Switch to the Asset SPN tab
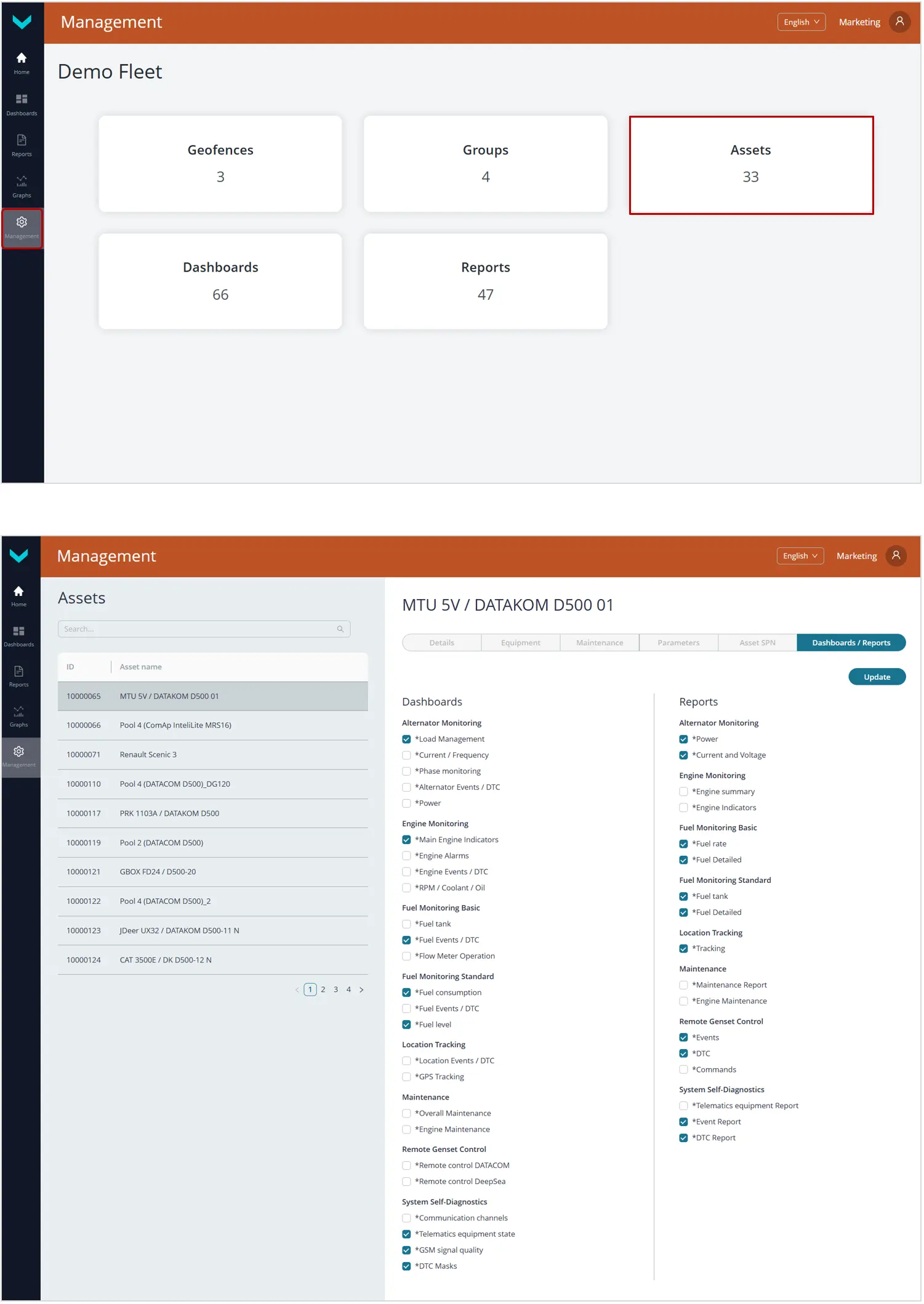The image size is (924, 1304). 757,643
